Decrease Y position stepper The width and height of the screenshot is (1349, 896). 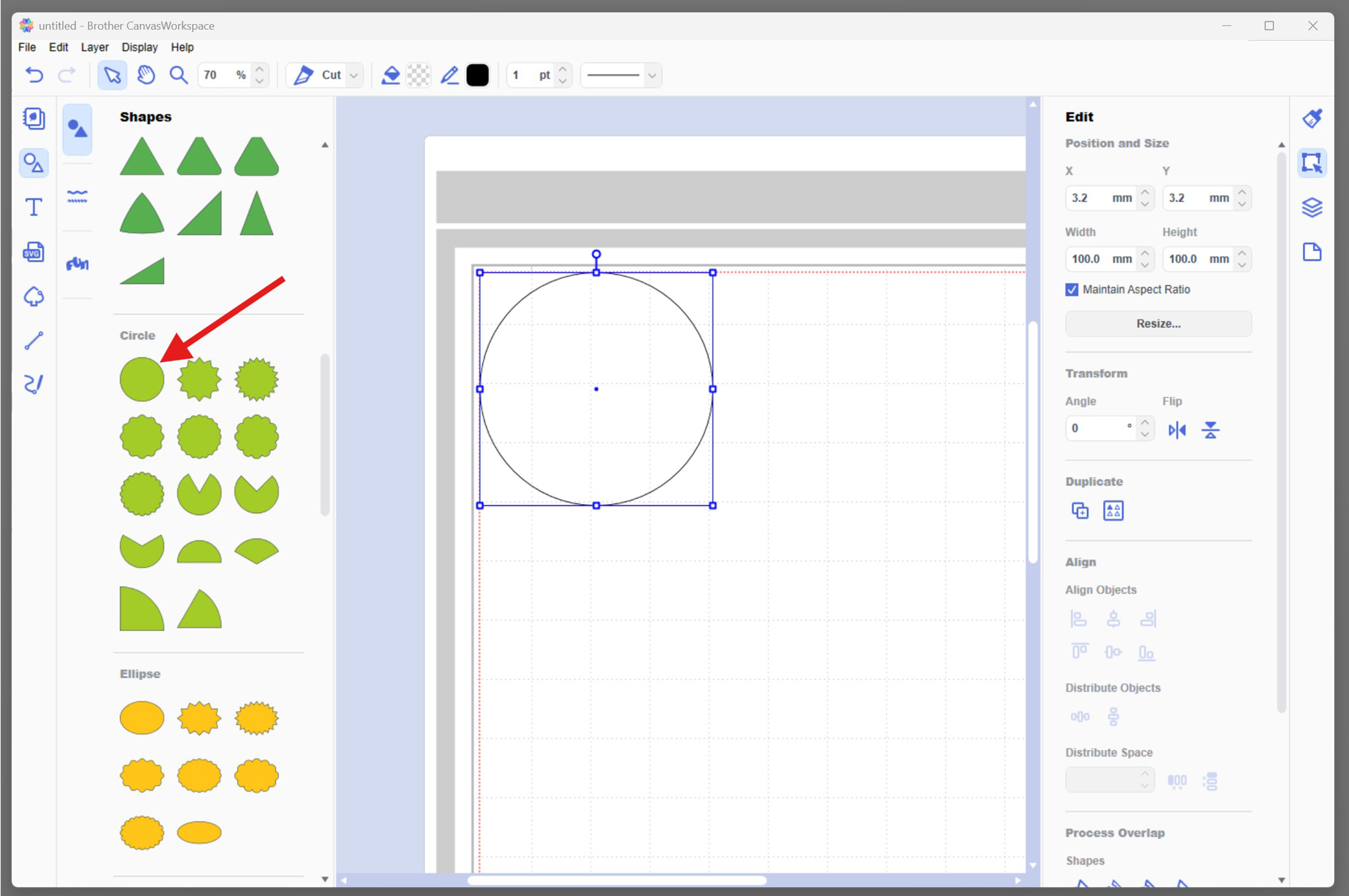1242,204
